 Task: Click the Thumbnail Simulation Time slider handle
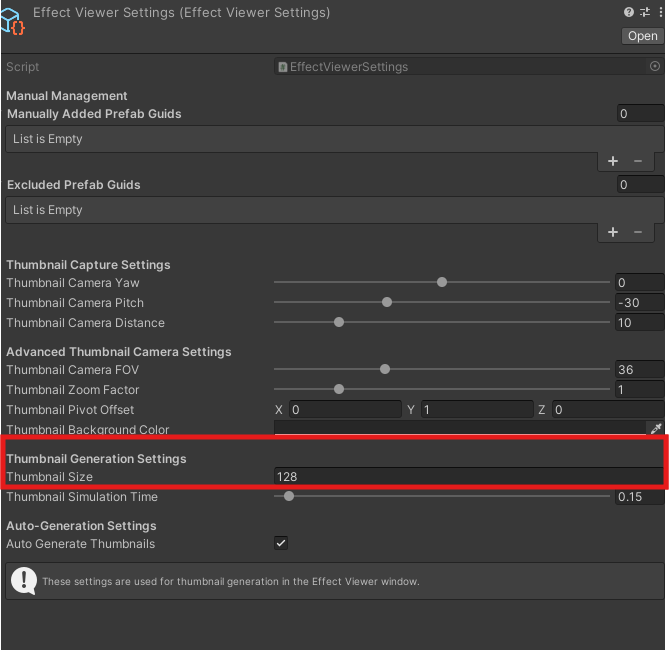[x=289, y=496]
